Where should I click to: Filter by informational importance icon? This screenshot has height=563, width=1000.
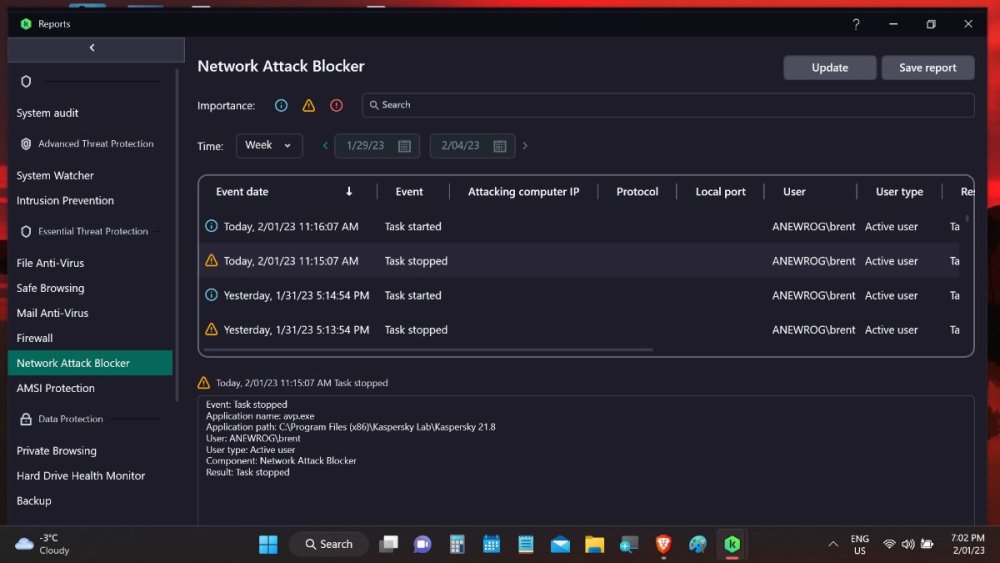click(x=281, y=106)
